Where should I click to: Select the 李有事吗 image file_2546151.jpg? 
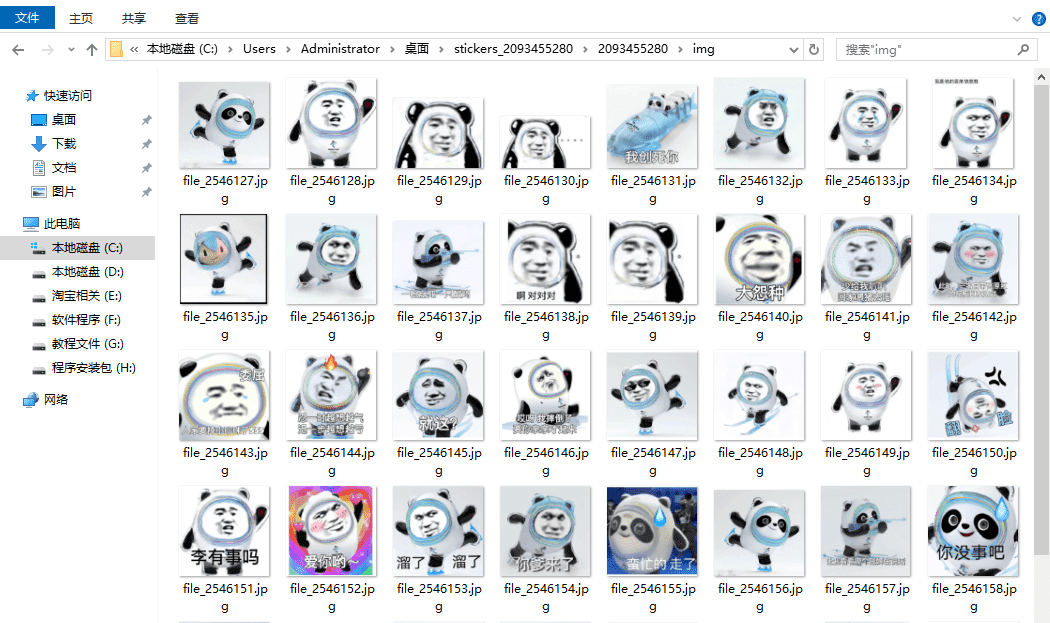click(225, 531)
